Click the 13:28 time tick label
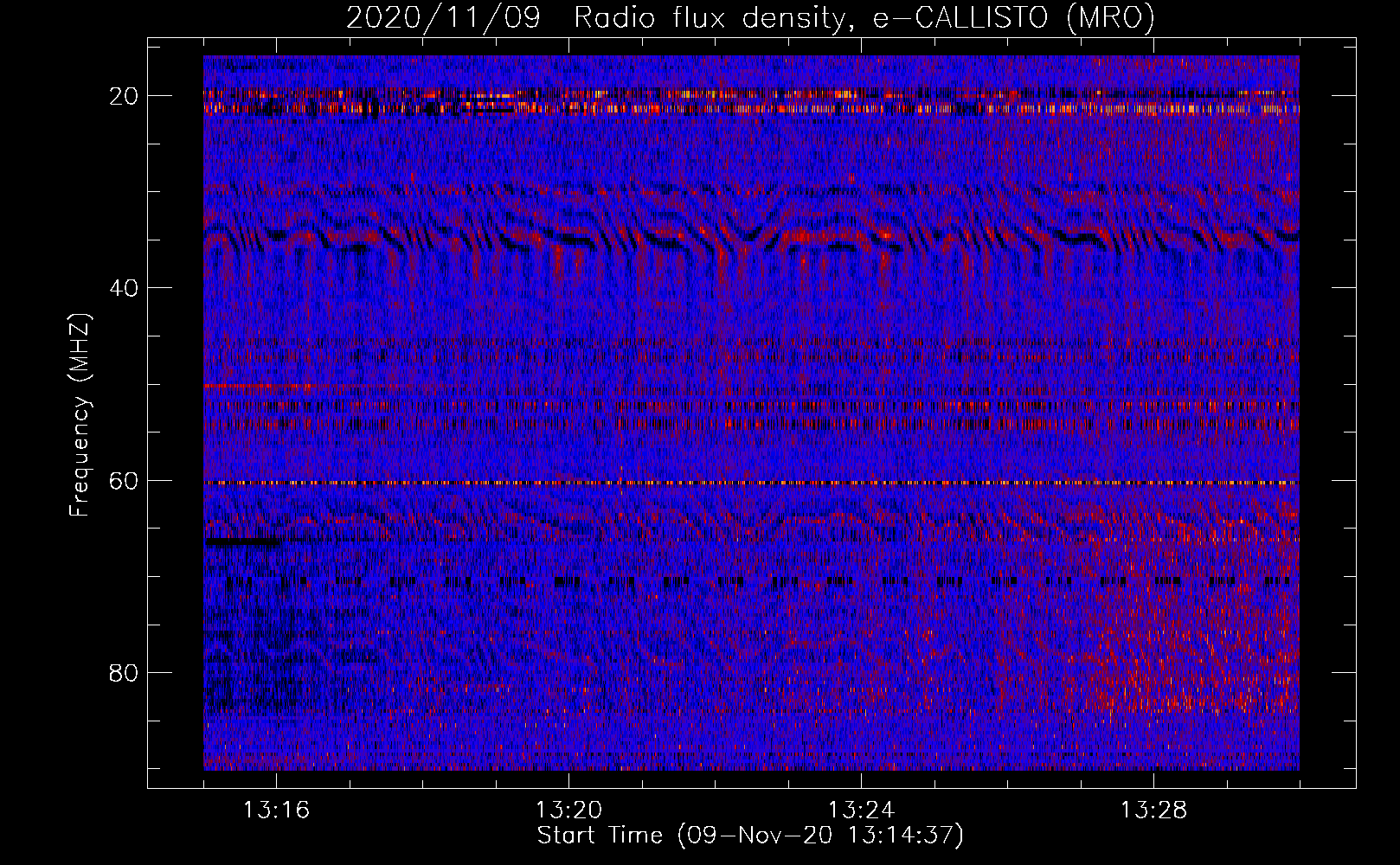The image size is (1400, 865). [x=1153, y=811]
